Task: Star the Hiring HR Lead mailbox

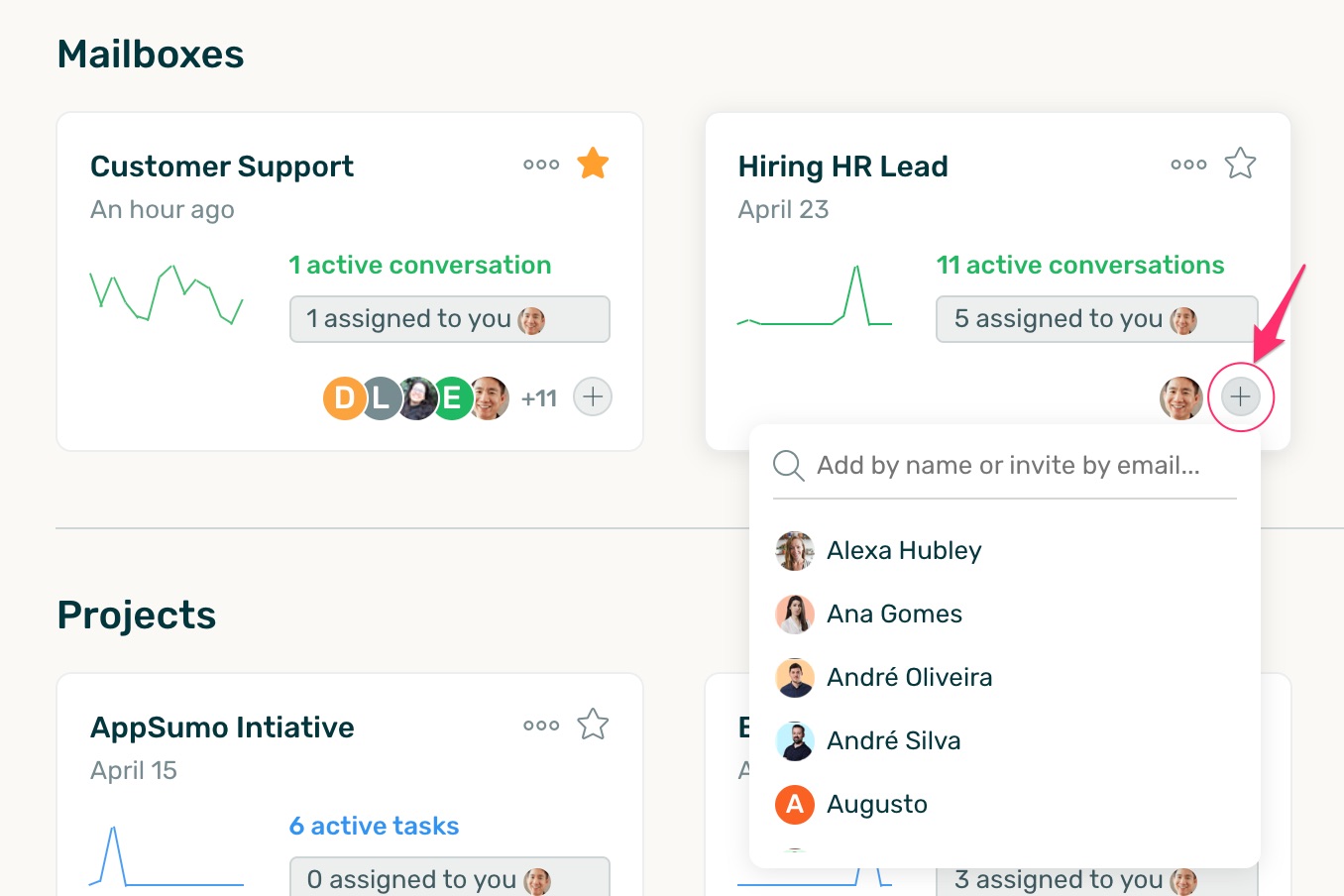Action: click(x=1240, y=164)
